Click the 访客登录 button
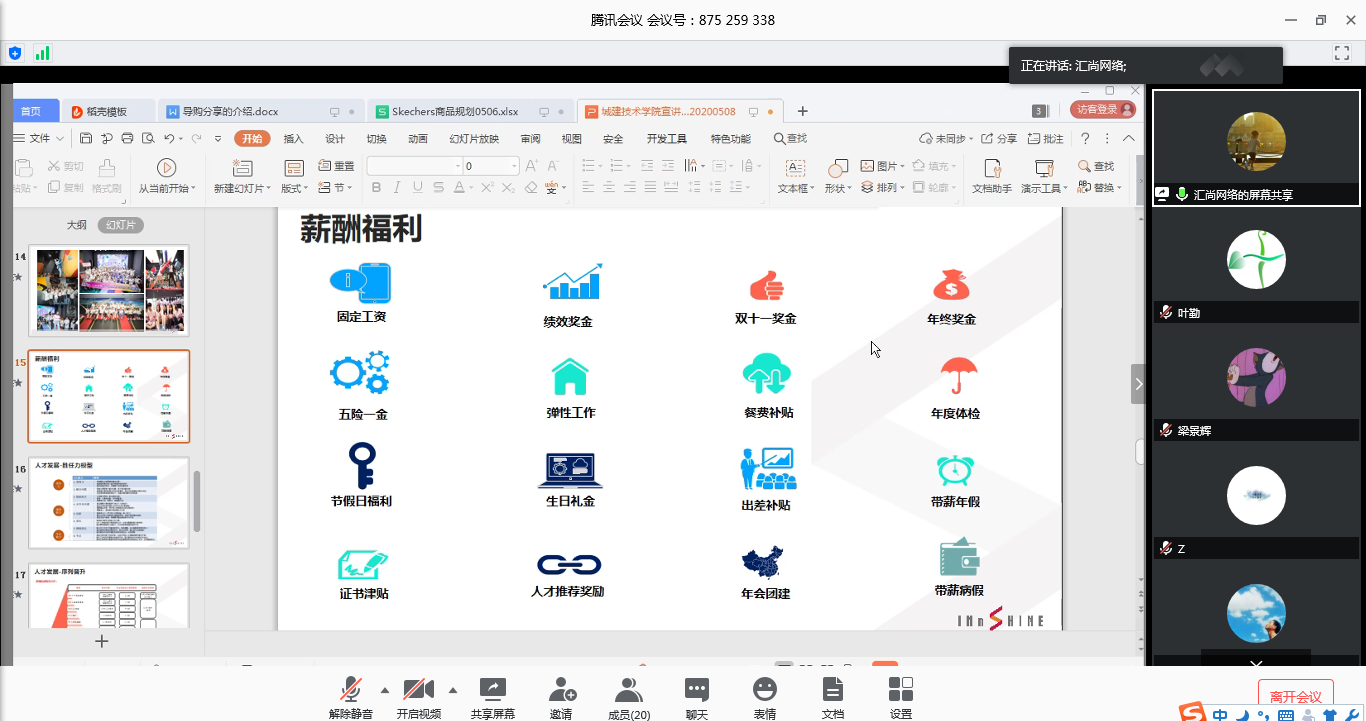Viewport: 1366px width, 721px height. tap(1102, 110)
